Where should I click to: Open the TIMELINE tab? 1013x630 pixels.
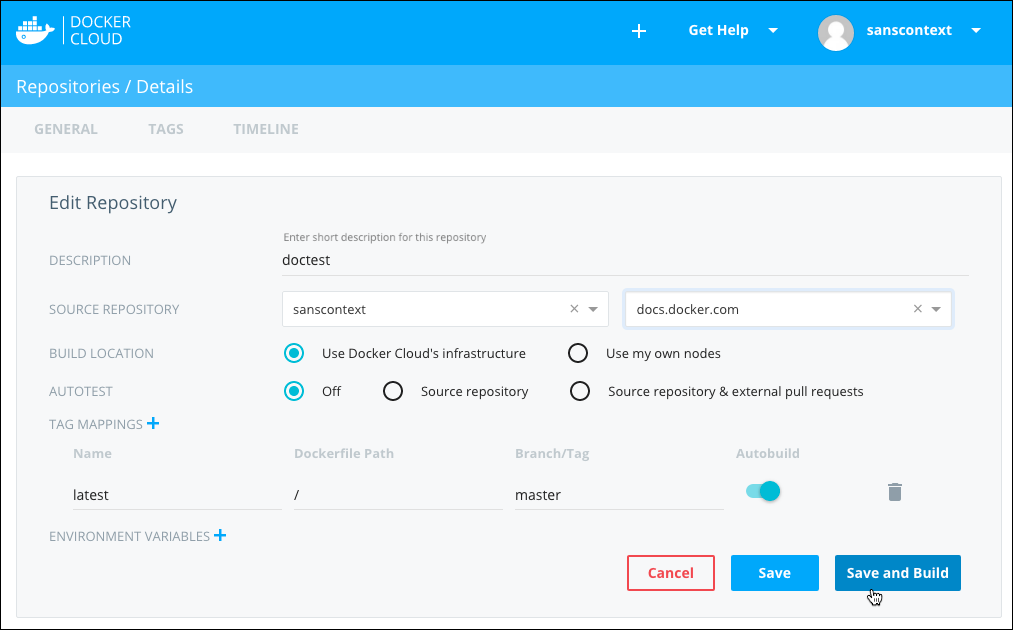266,129
